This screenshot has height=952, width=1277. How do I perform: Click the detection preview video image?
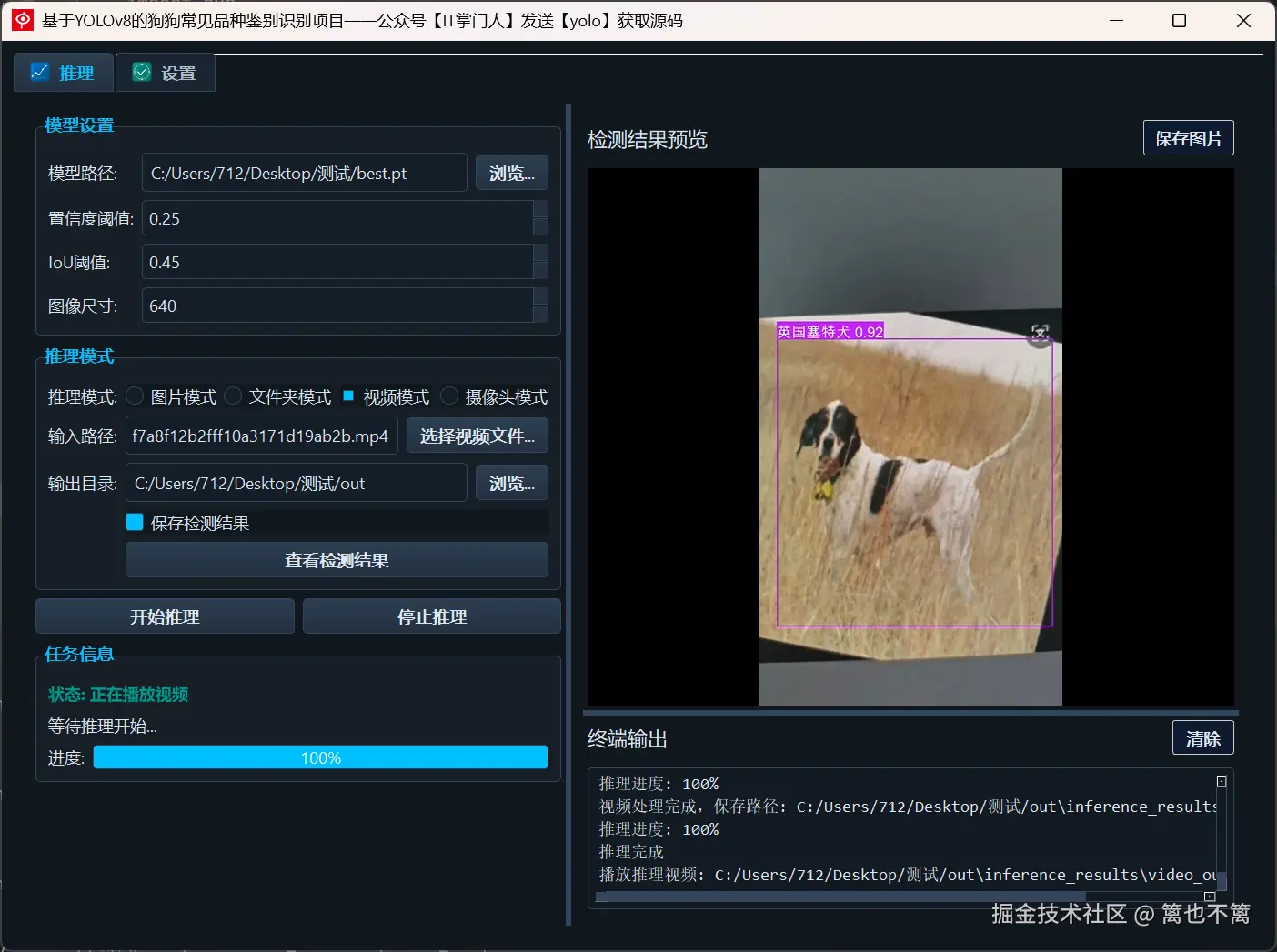910,436
